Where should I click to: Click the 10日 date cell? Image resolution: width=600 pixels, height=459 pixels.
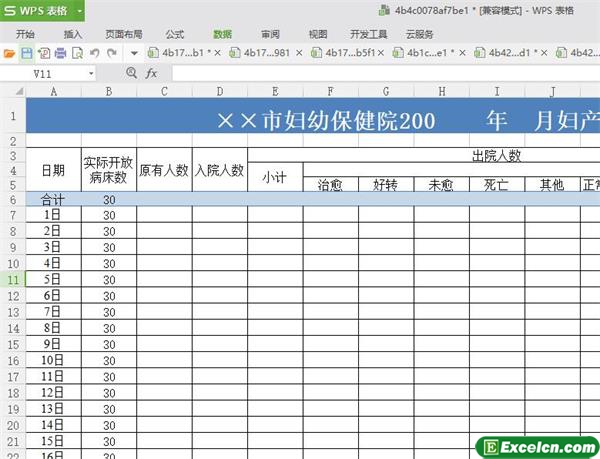point(54,360)
